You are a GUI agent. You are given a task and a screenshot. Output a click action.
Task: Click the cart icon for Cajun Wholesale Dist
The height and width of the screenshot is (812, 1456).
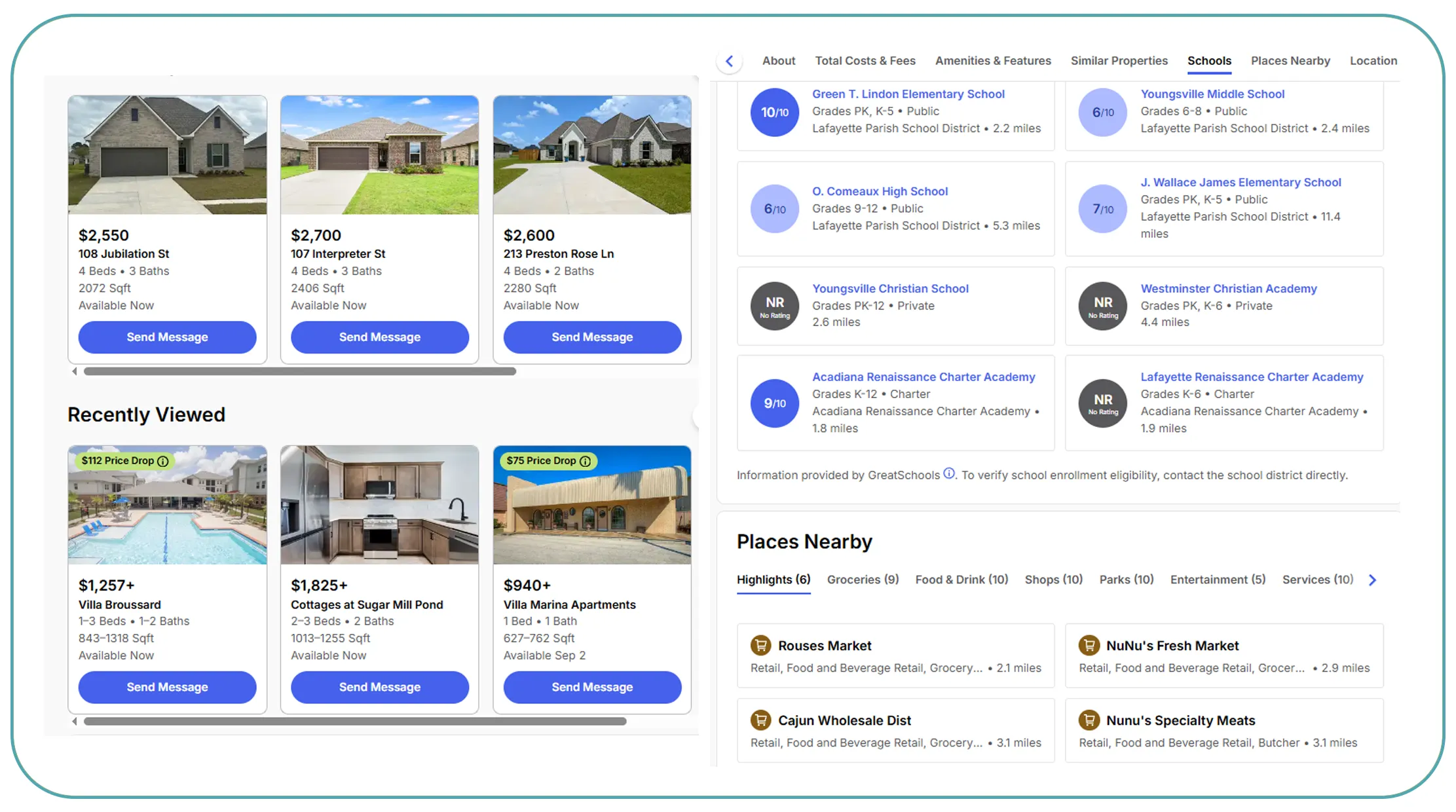[x=760, y=720]
